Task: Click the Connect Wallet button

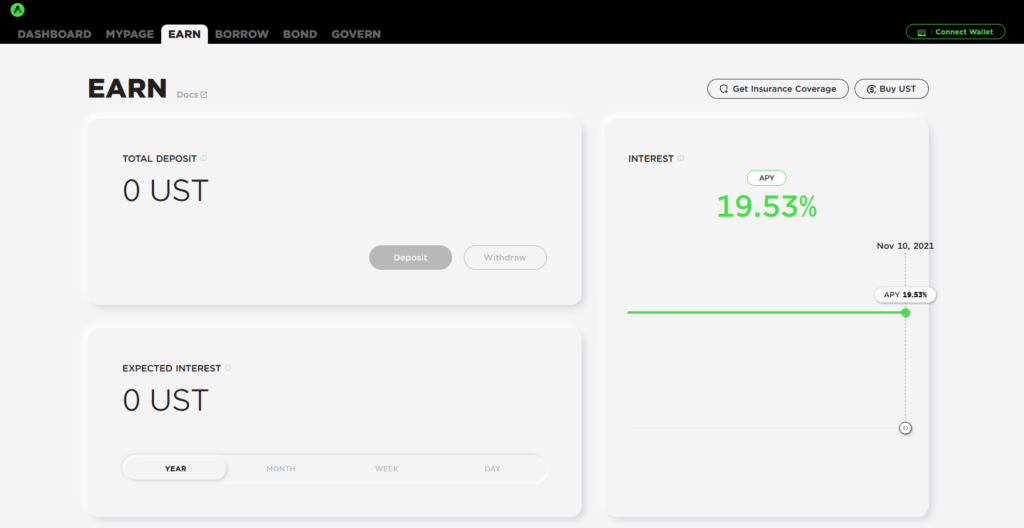Action: [x=955, y=31]
